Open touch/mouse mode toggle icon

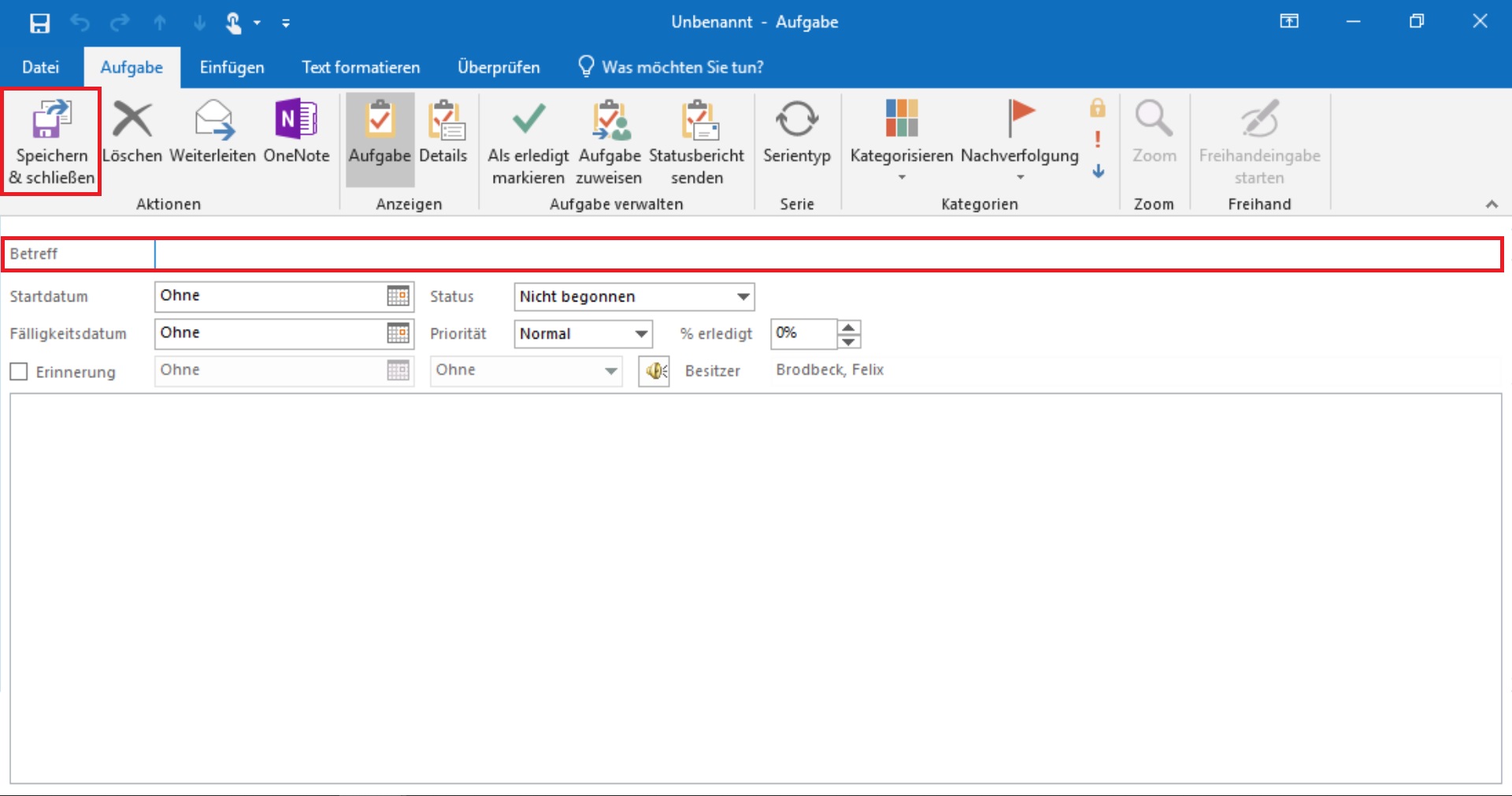pyautogui.click(x=235, y=23)
